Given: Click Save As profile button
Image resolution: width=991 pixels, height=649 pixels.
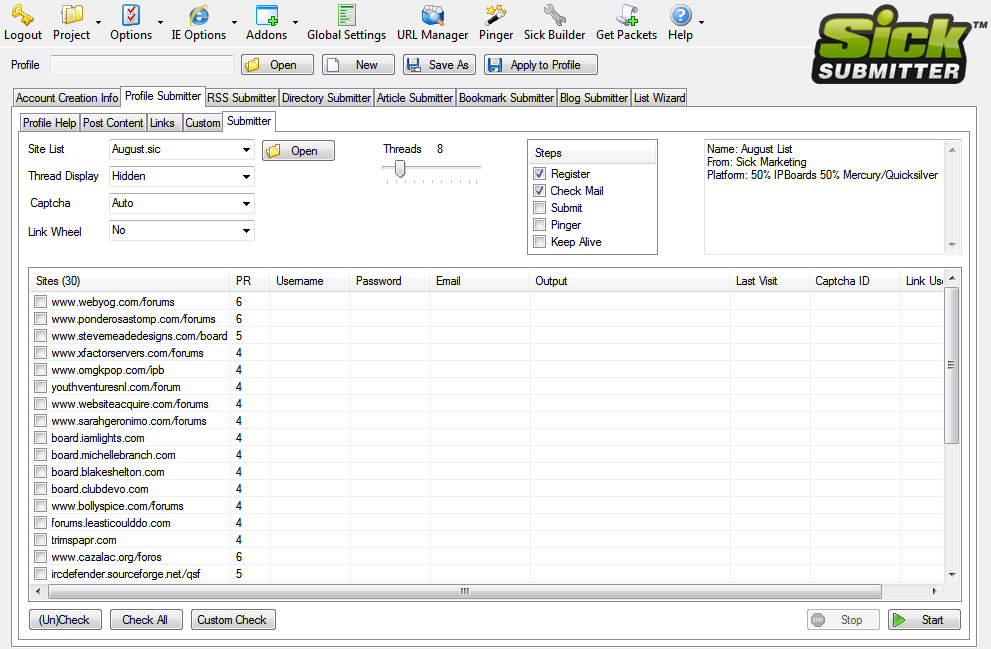Looking at the screenshot, I should [x=439, y=64].
